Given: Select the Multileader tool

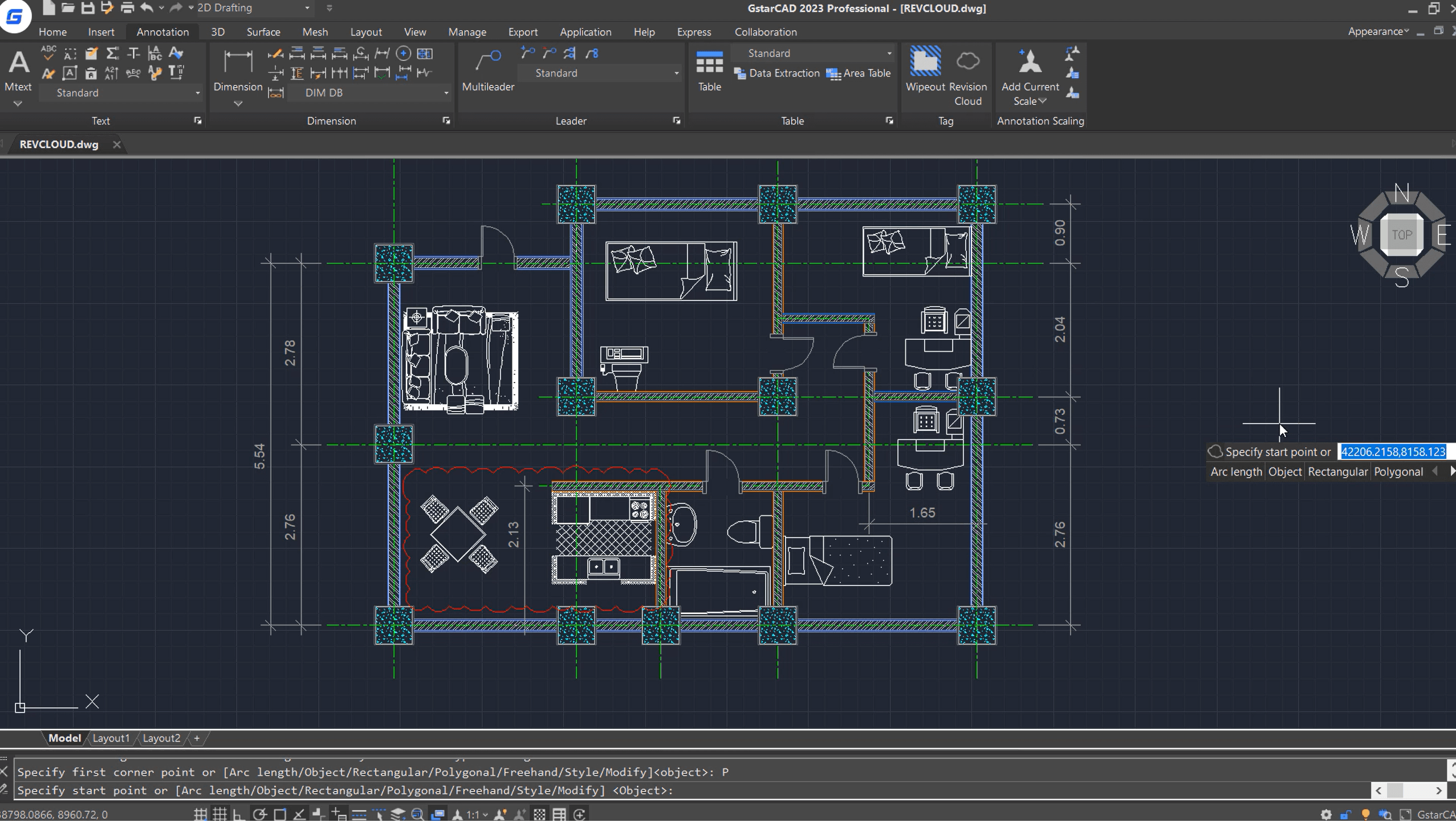Looking at the screenshot, I should point(488,71).
